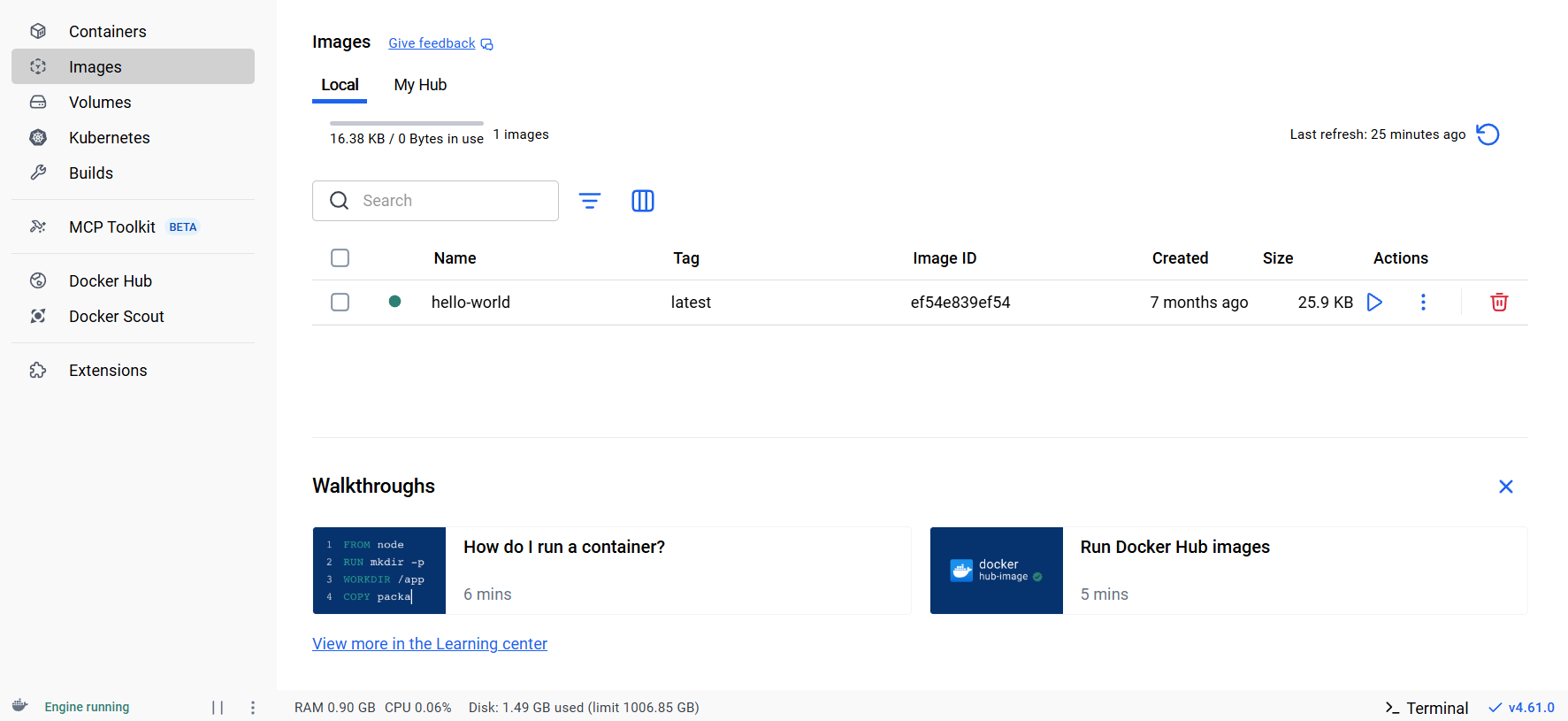Sort by the Name column header
The width and height of the screenshot is (1568, 721).
click(x=455, y=258)
